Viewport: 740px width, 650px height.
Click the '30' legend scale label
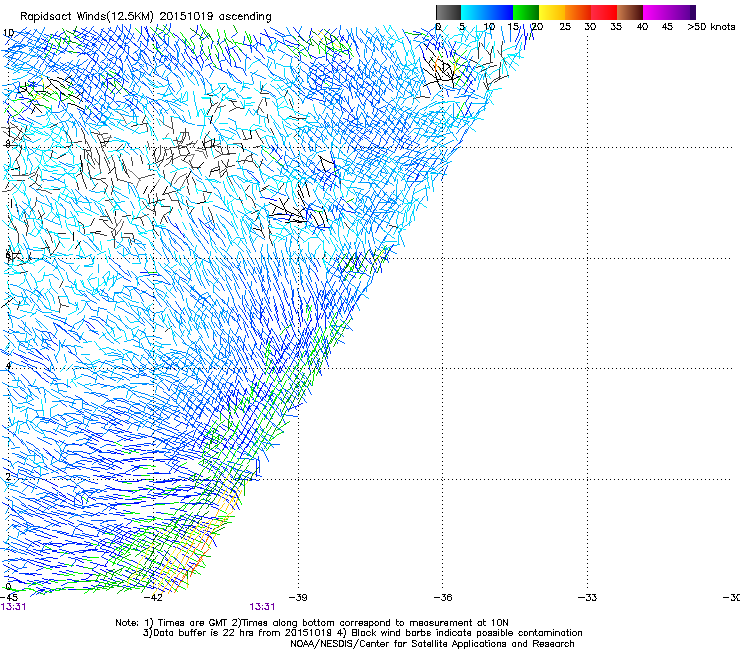[x=590, y=27]
